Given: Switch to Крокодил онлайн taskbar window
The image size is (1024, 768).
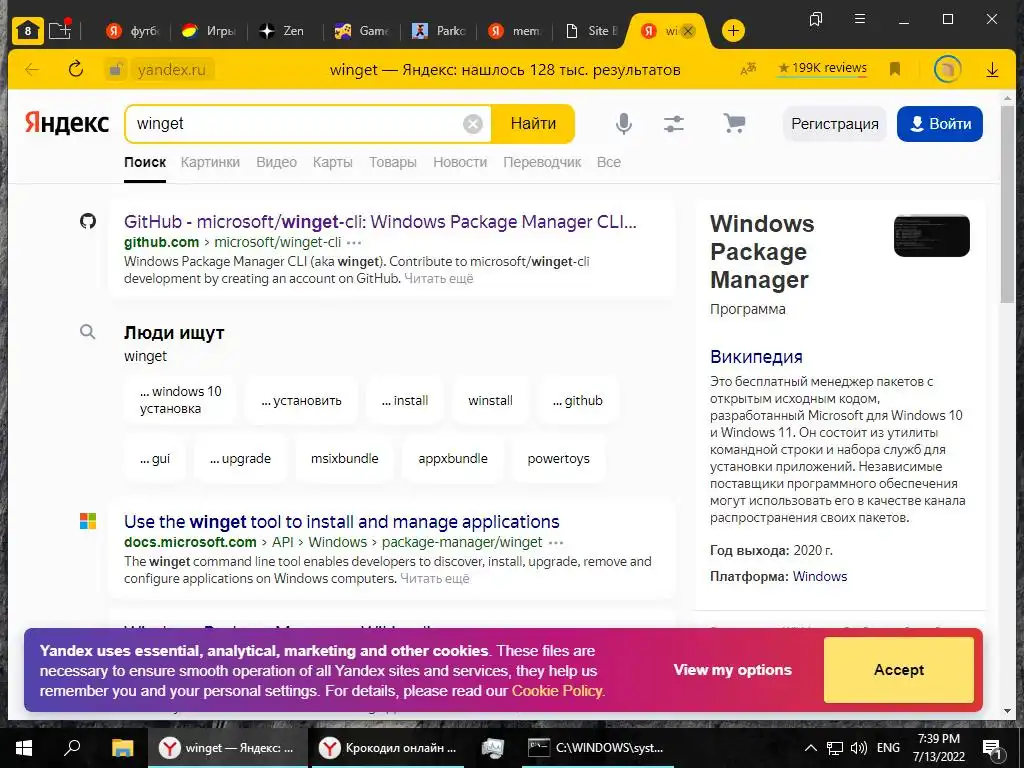Looking at the screenshot, I should (x=389, y=748).
